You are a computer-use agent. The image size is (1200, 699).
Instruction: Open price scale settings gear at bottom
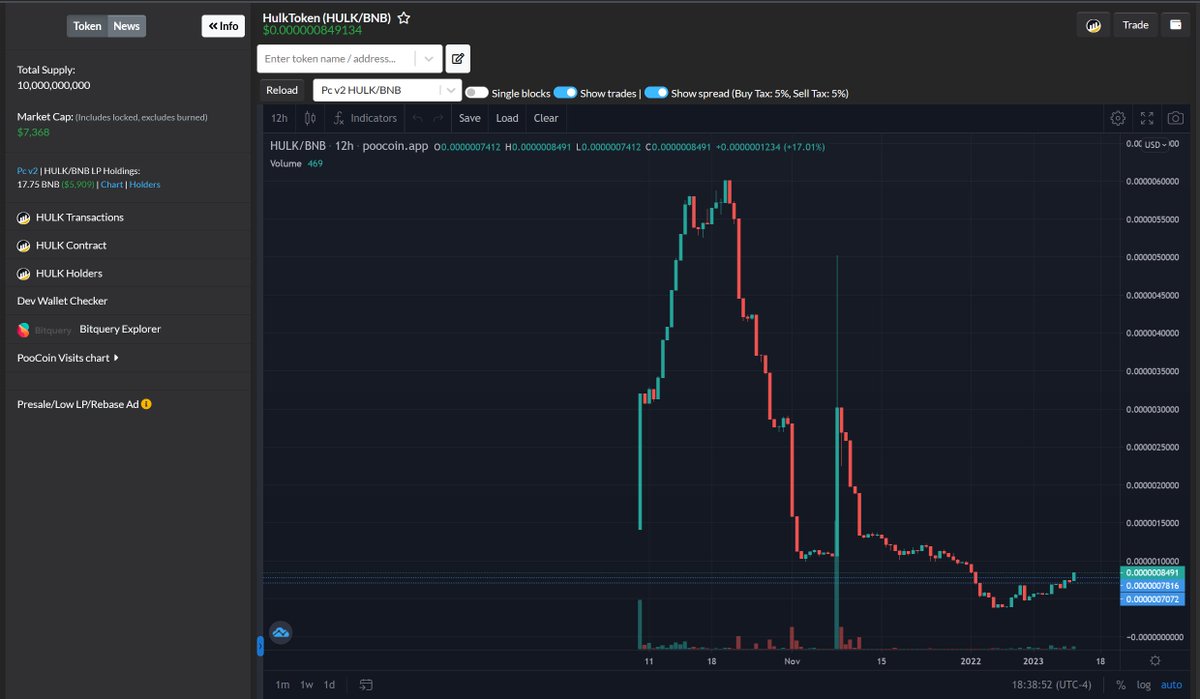pos(1155,661)
